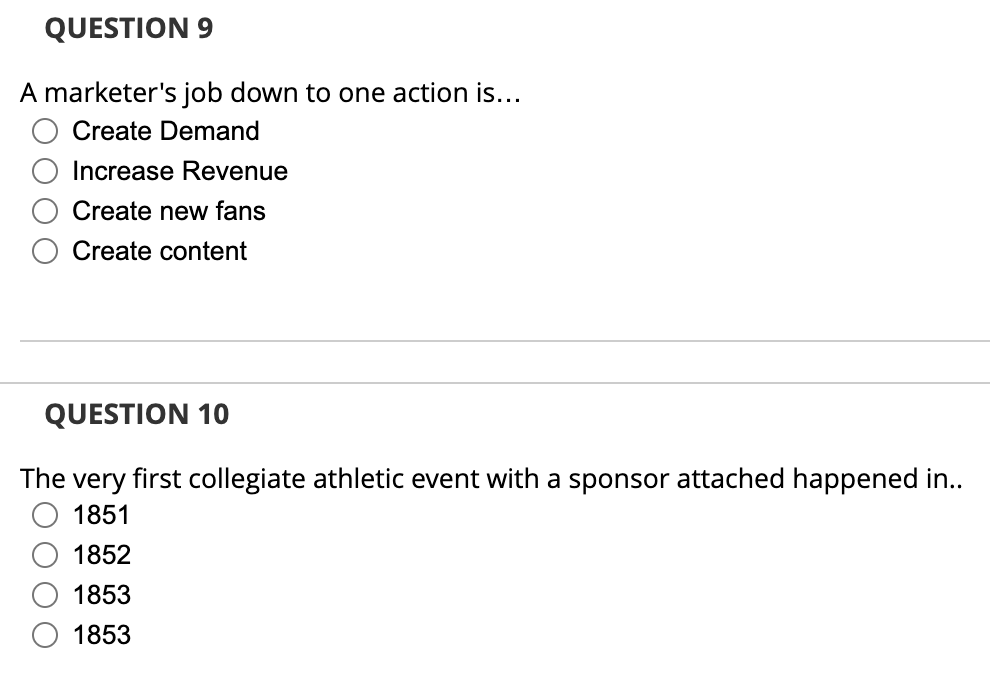This screenshot has height=686, width=990.
Task: Click the 1851 answer label
Action: coord(102,515)
